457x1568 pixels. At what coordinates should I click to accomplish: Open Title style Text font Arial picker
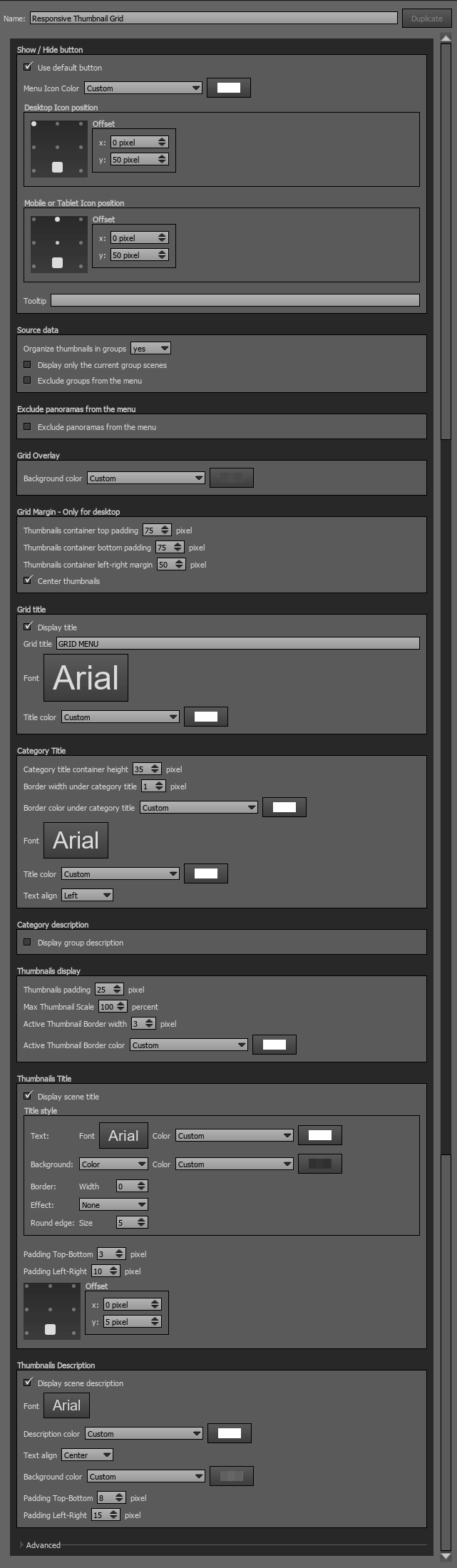pos(123,1135)
